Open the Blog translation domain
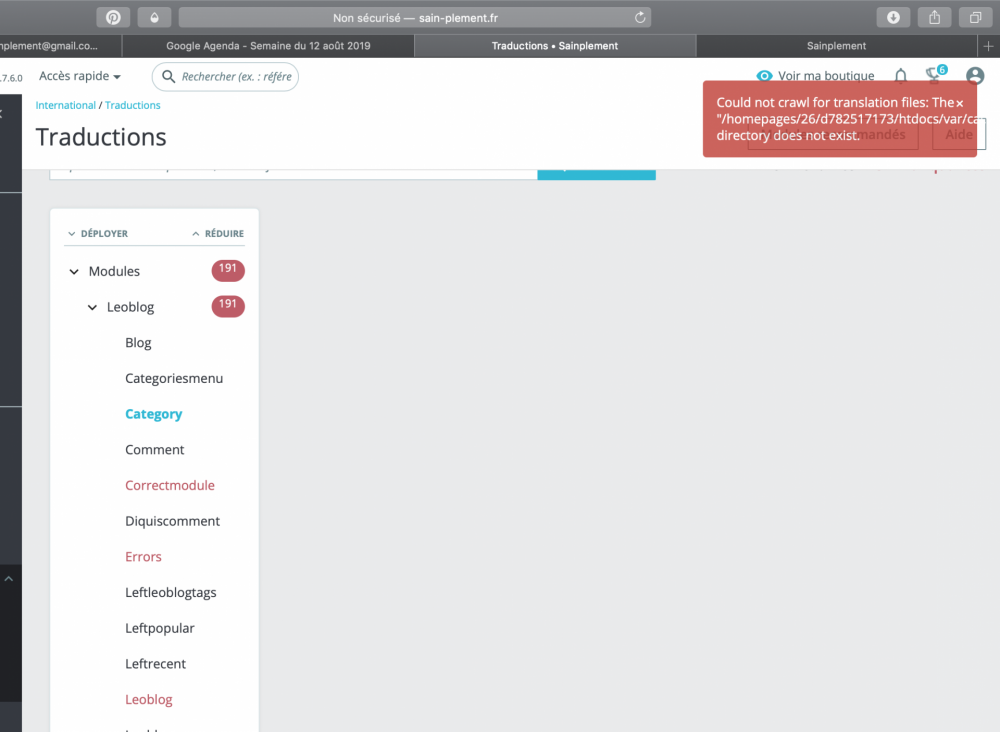 pyautogui.click(x=138, y=343)
